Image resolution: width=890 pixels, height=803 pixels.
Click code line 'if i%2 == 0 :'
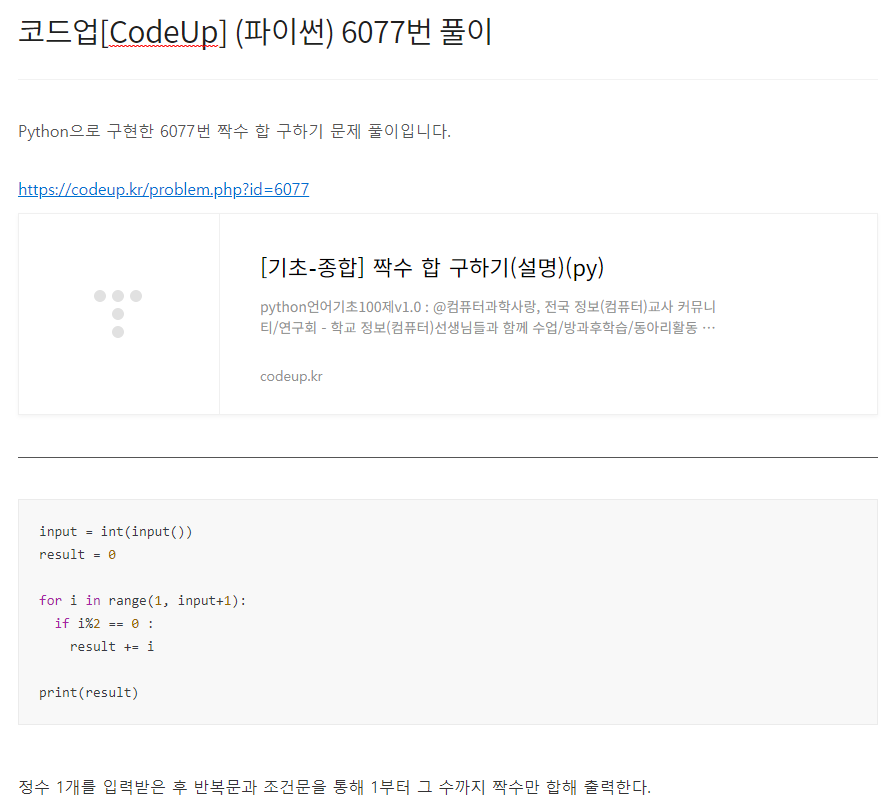click(x=104, y=624)
